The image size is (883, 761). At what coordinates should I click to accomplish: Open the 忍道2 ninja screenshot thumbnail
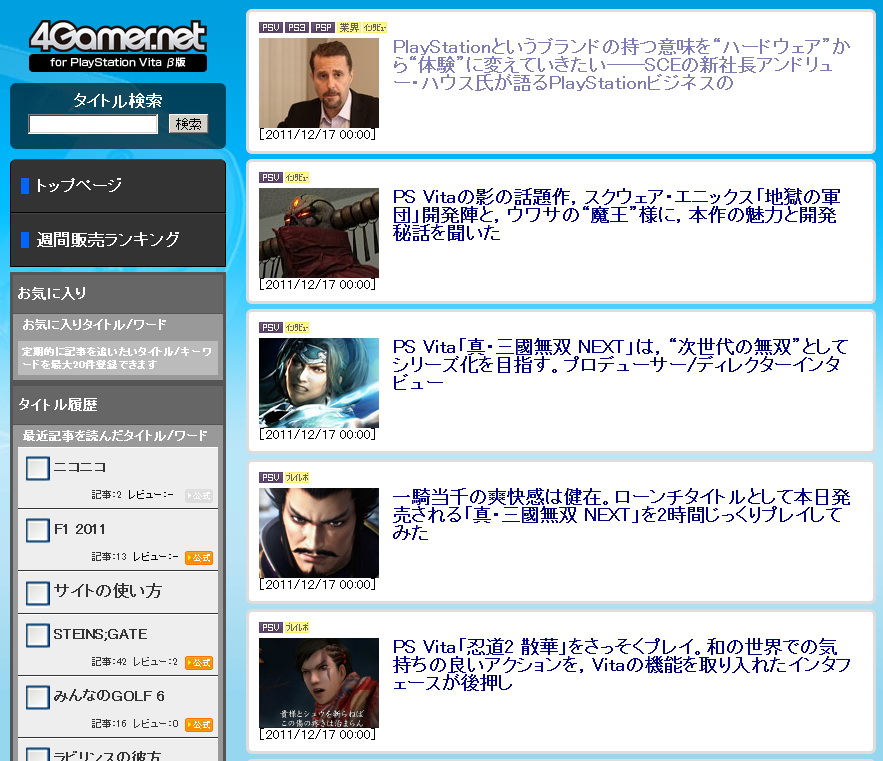319,682
